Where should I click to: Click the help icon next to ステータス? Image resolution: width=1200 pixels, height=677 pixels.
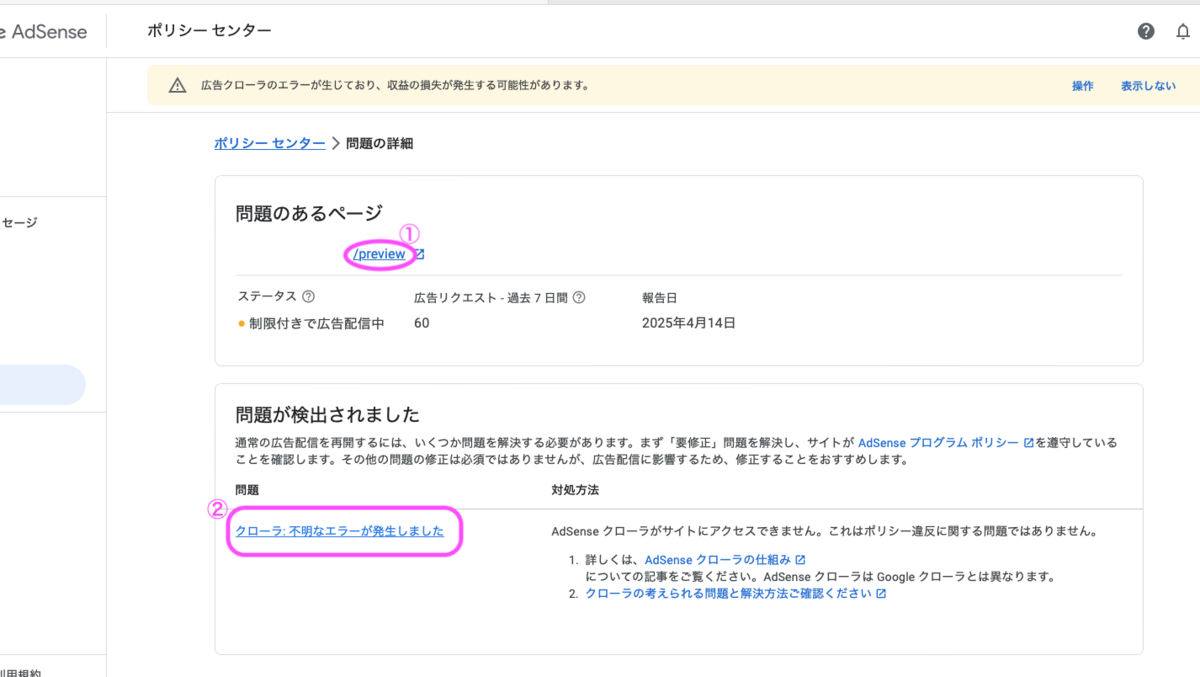[x=308, y=297]
